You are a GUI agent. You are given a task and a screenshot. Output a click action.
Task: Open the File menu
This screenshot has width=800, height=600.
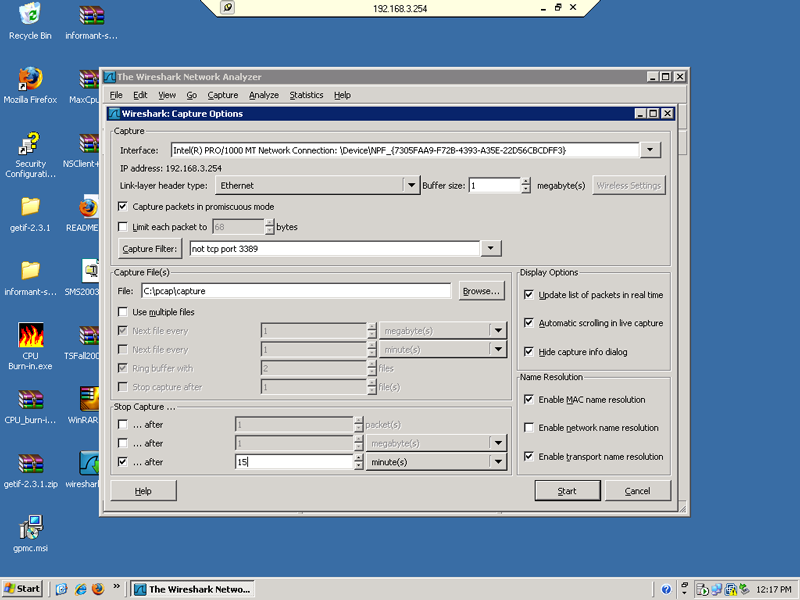tap(116, 95)
